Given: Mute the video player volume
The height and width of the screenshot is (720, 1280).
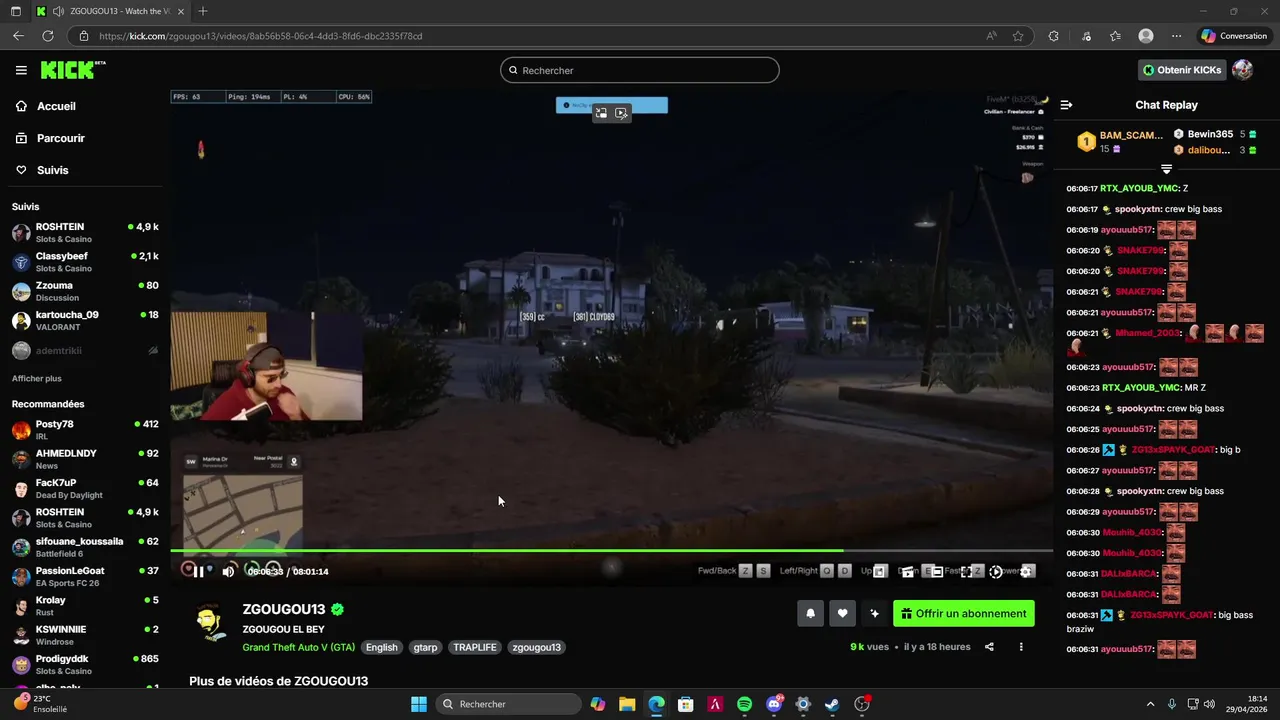Looking at the screenshot, I should point(228,571).
